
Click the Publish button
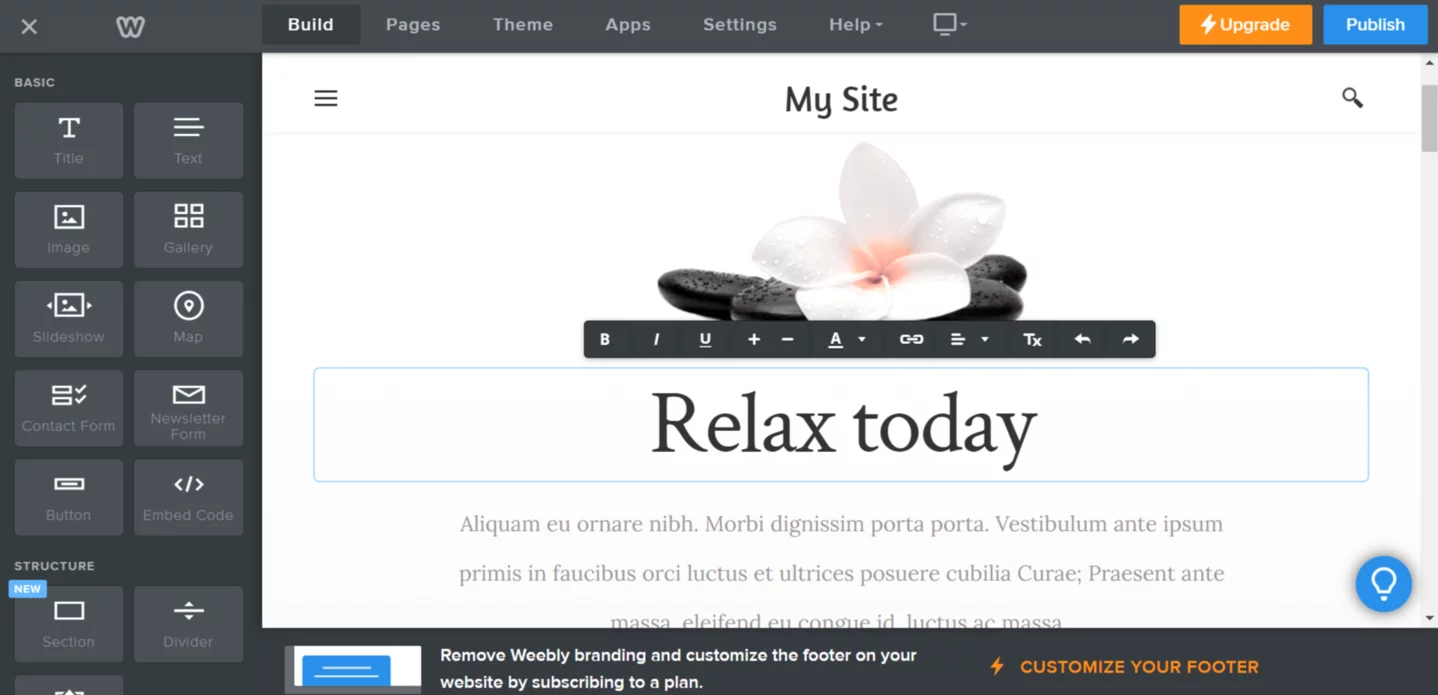point(1374,24)
